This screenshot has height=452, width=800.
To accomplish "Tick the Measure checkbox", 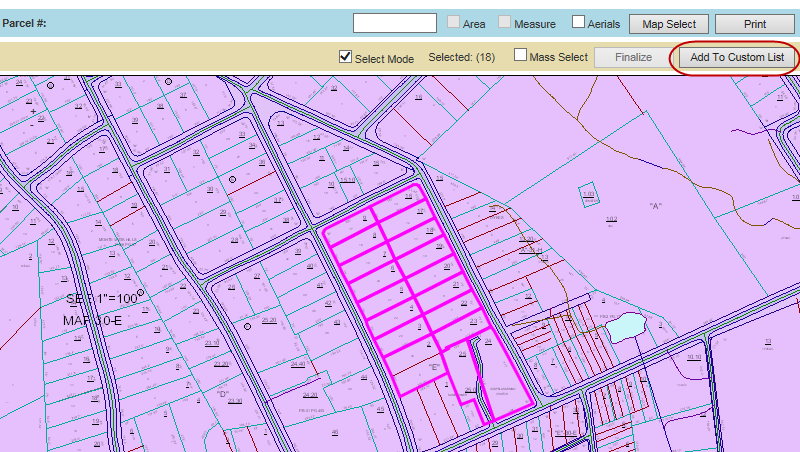I will [505, 22].
